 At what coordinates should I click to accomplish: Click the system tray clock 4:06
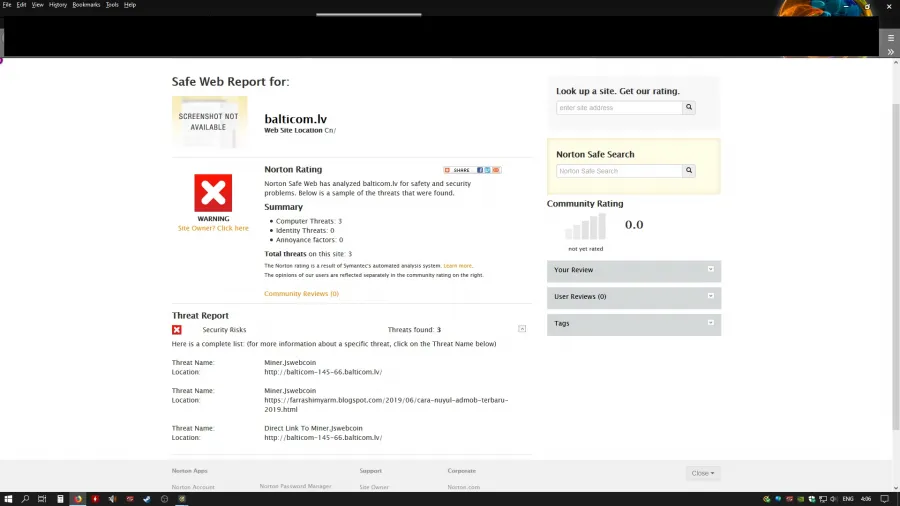tap(866, 499)
